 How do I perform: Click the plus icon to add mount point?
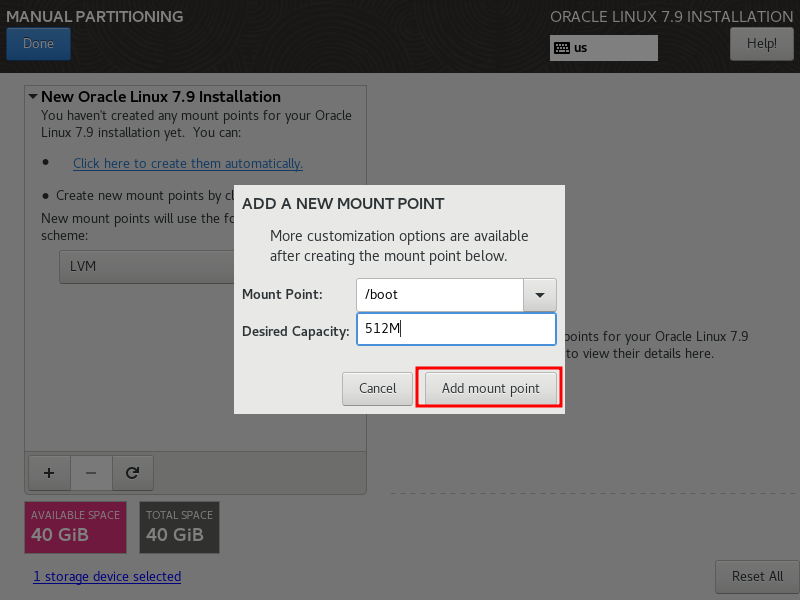(49, 473)
